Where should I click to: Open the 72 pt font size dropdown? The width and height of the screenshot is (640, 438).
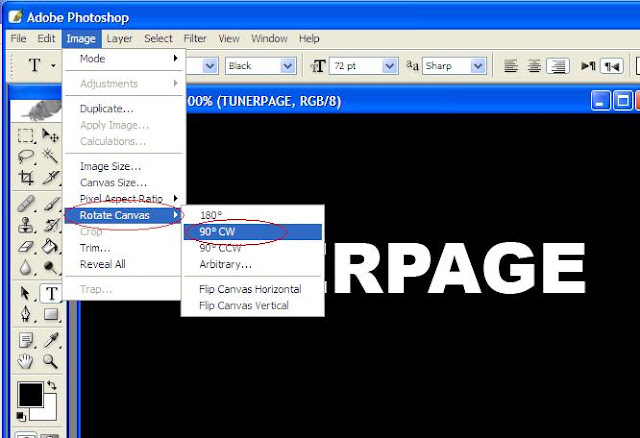pos(390,66)
